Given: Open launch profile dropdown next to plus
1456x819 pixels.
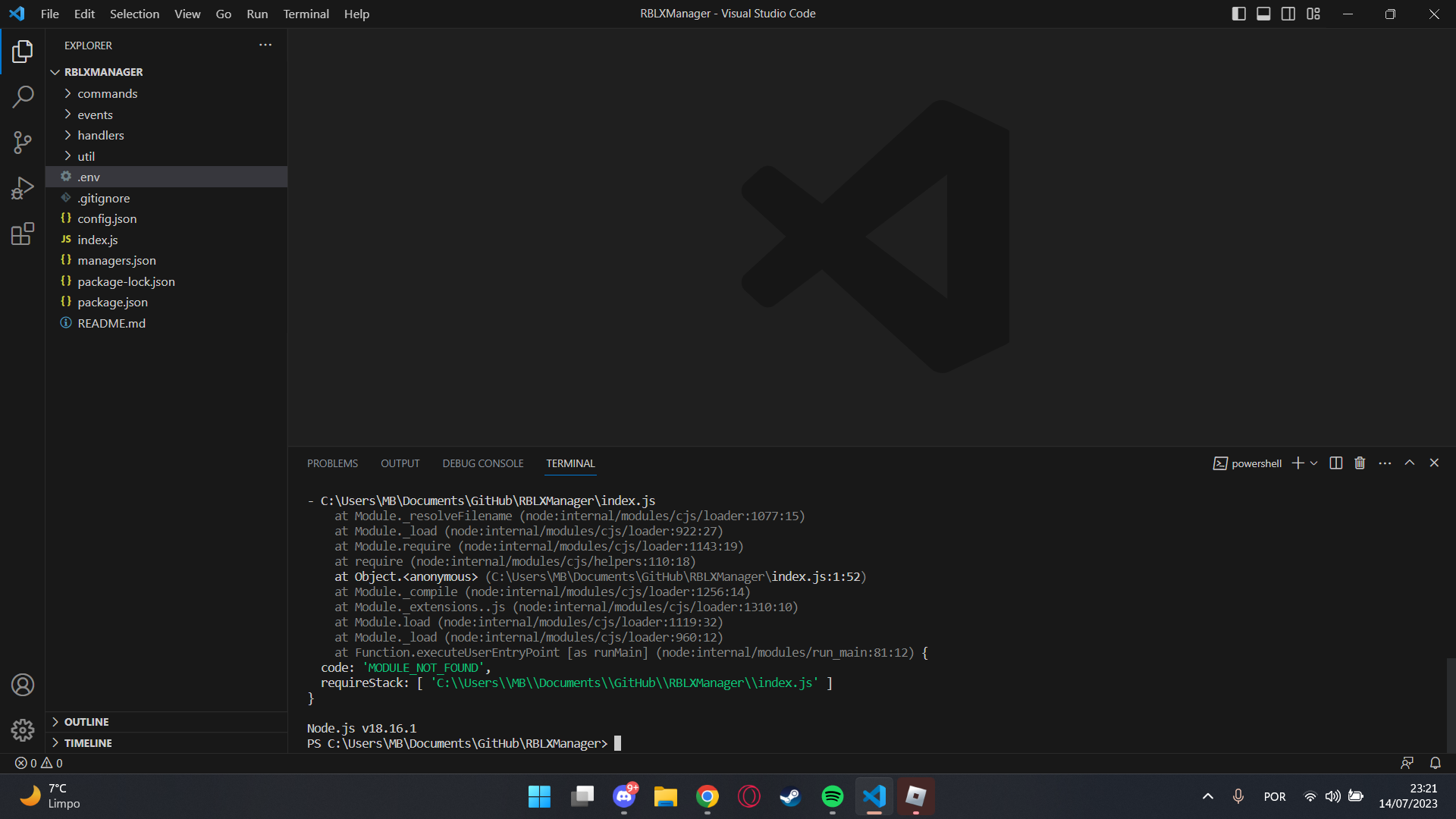Looking at the screenshot, I should (1314, 463).
